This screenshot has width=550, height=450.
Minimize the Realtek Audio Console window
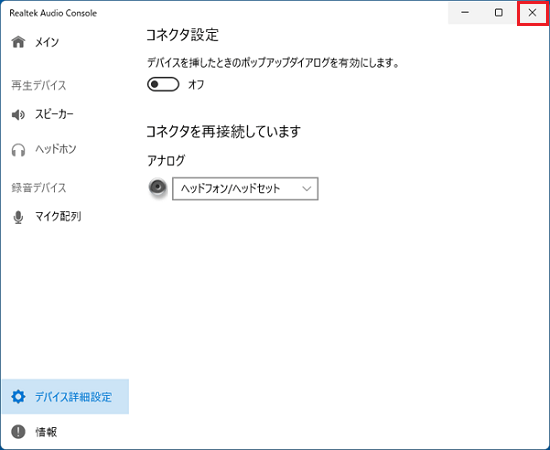pyautogui.click(x=465, y=13)
